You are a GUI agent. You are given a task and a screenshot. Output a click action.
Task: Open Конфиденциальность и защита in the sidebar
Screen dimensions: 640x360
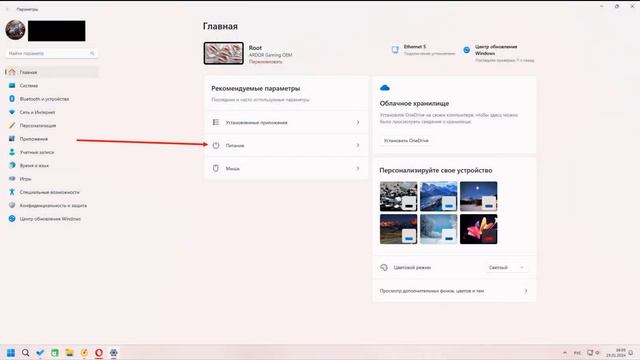[51, 206]
